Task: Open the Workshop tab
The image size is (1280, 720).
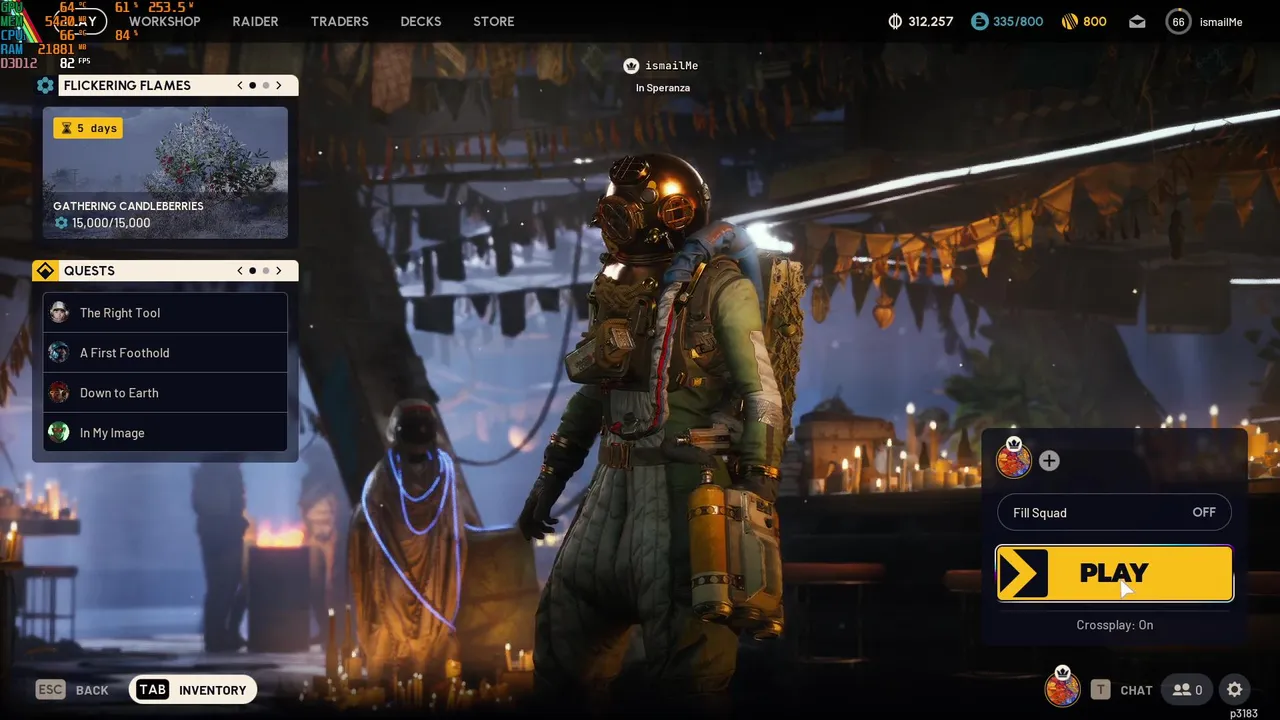Action: (164, 21)
